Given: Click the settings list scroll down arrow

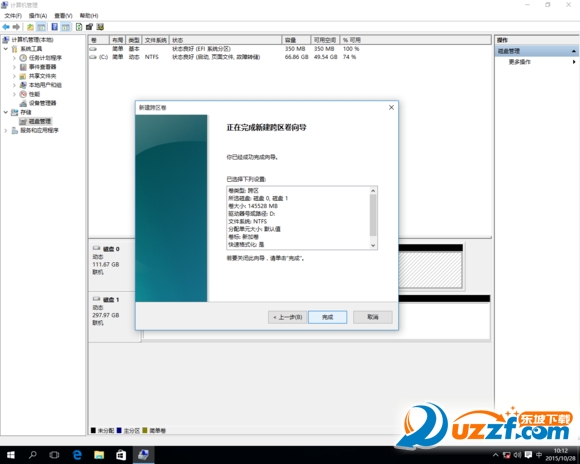Looking at the screenshot, I should (373, 245).
